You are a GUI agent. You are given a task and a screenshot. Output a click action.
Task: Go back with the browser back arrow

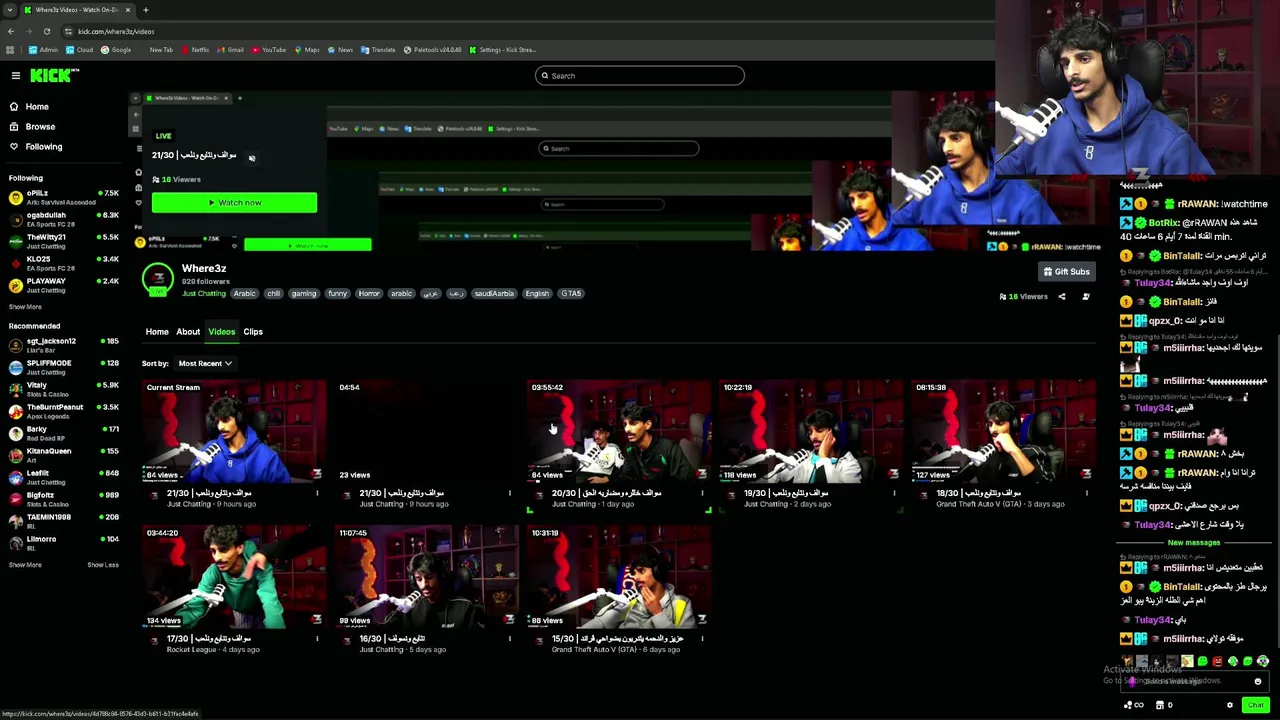(x=11, y=31)
